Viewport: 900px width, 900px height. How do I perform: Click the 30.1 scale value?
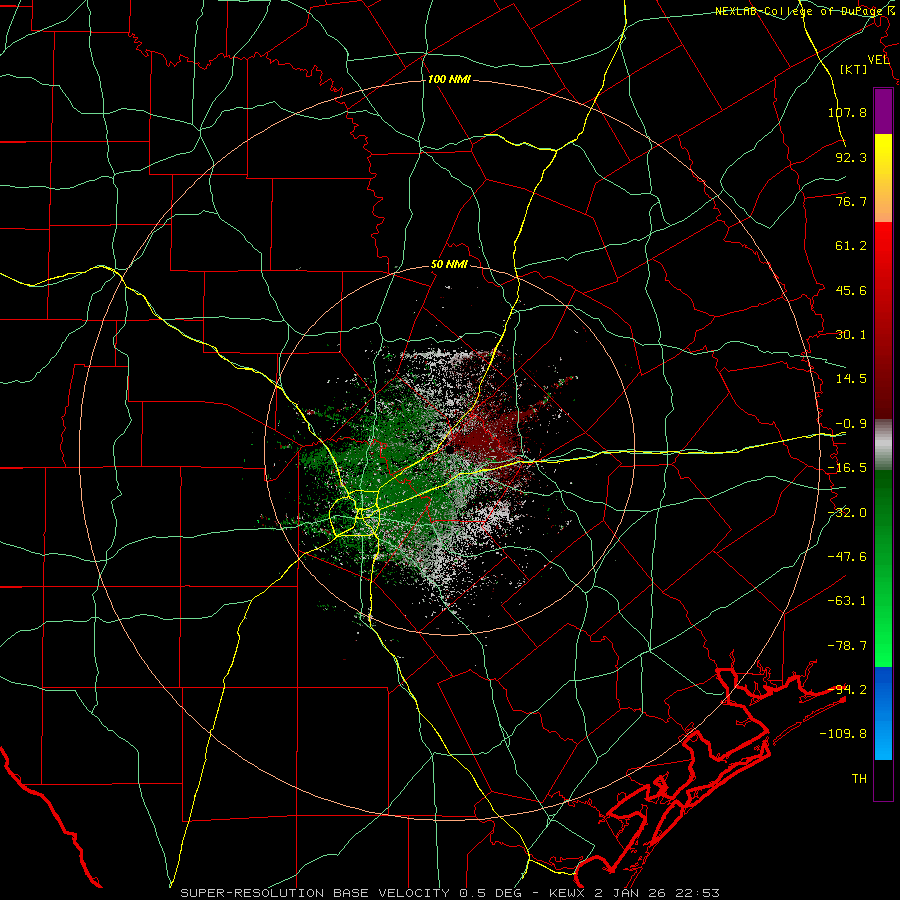coord(851,335)
